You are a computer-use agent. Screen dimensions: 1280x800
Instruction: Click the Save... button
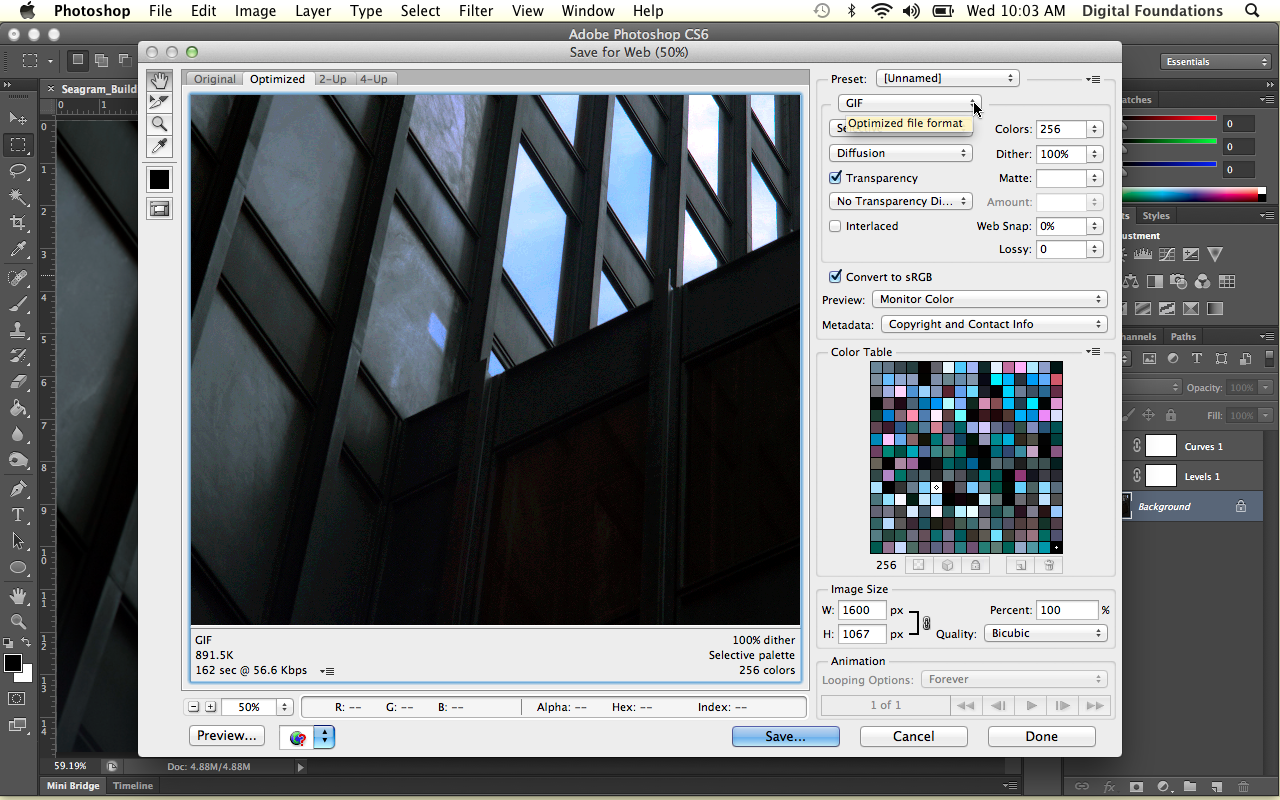click(x=785, y=736)
